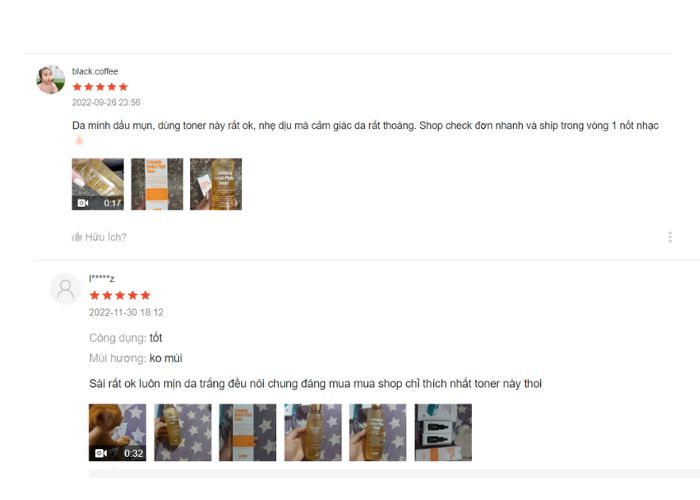
Task: Open the toner bottle with card photo
Action: click(216, 184)
